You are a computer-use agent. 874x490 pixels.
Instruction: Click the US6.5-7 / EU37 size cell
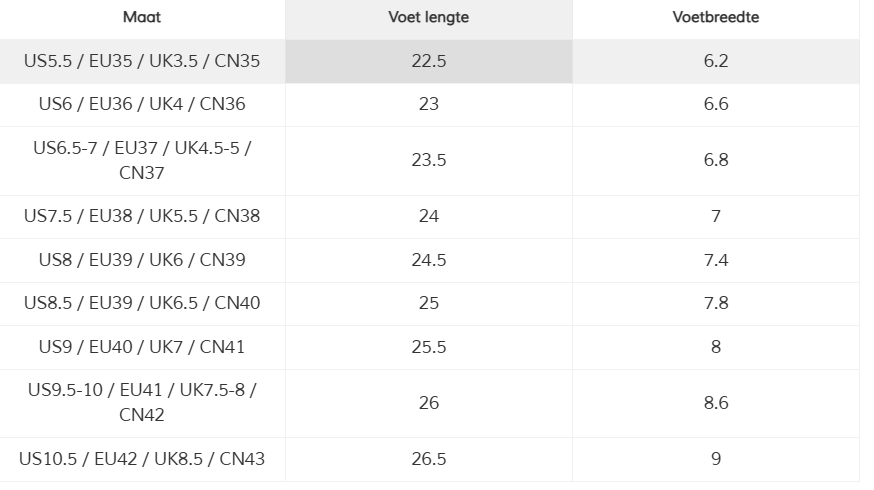coord(142,161)
